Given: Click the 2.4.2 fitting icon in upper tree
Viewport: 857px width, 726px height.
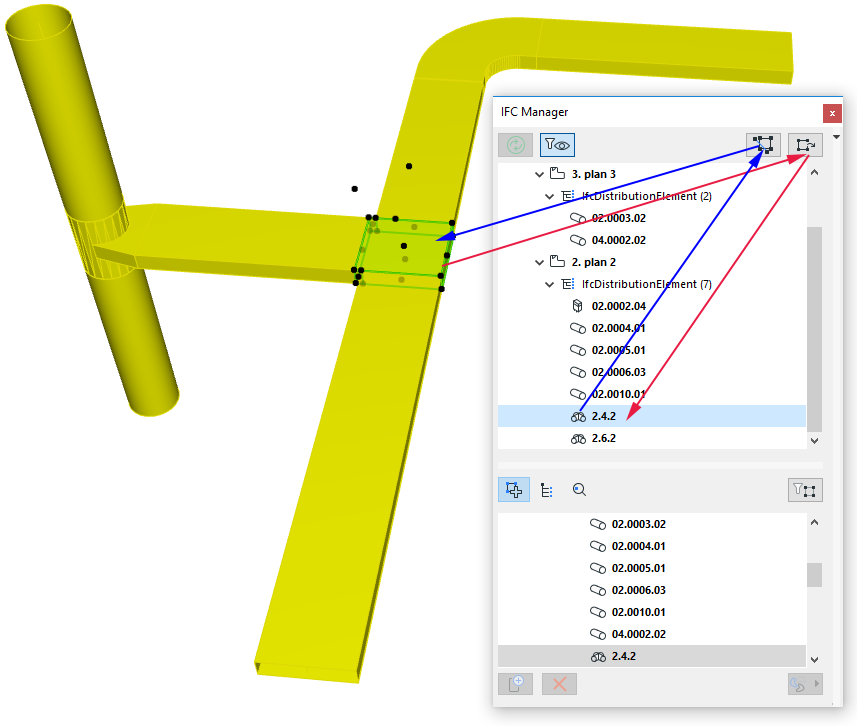Looking at the screenshot, I should pyautogui.click(x=578, y=417).
